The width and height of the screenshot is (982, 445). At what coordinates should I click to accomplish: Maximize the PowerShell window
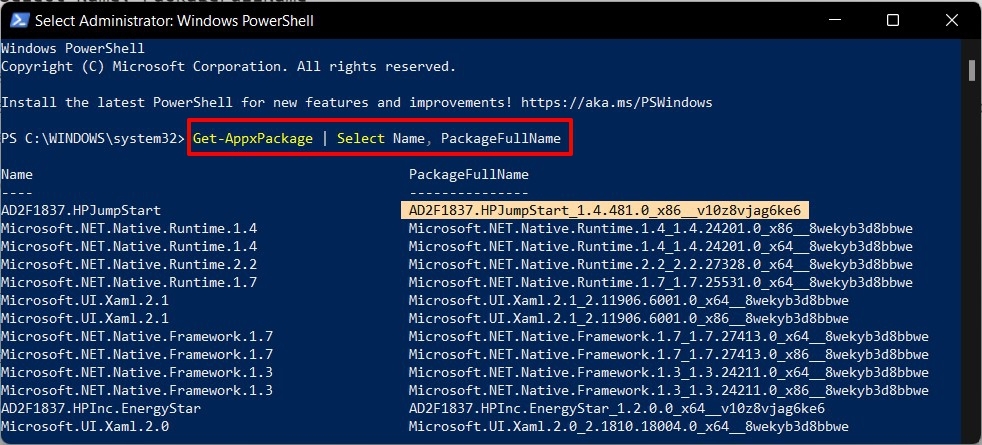point(893,20)
